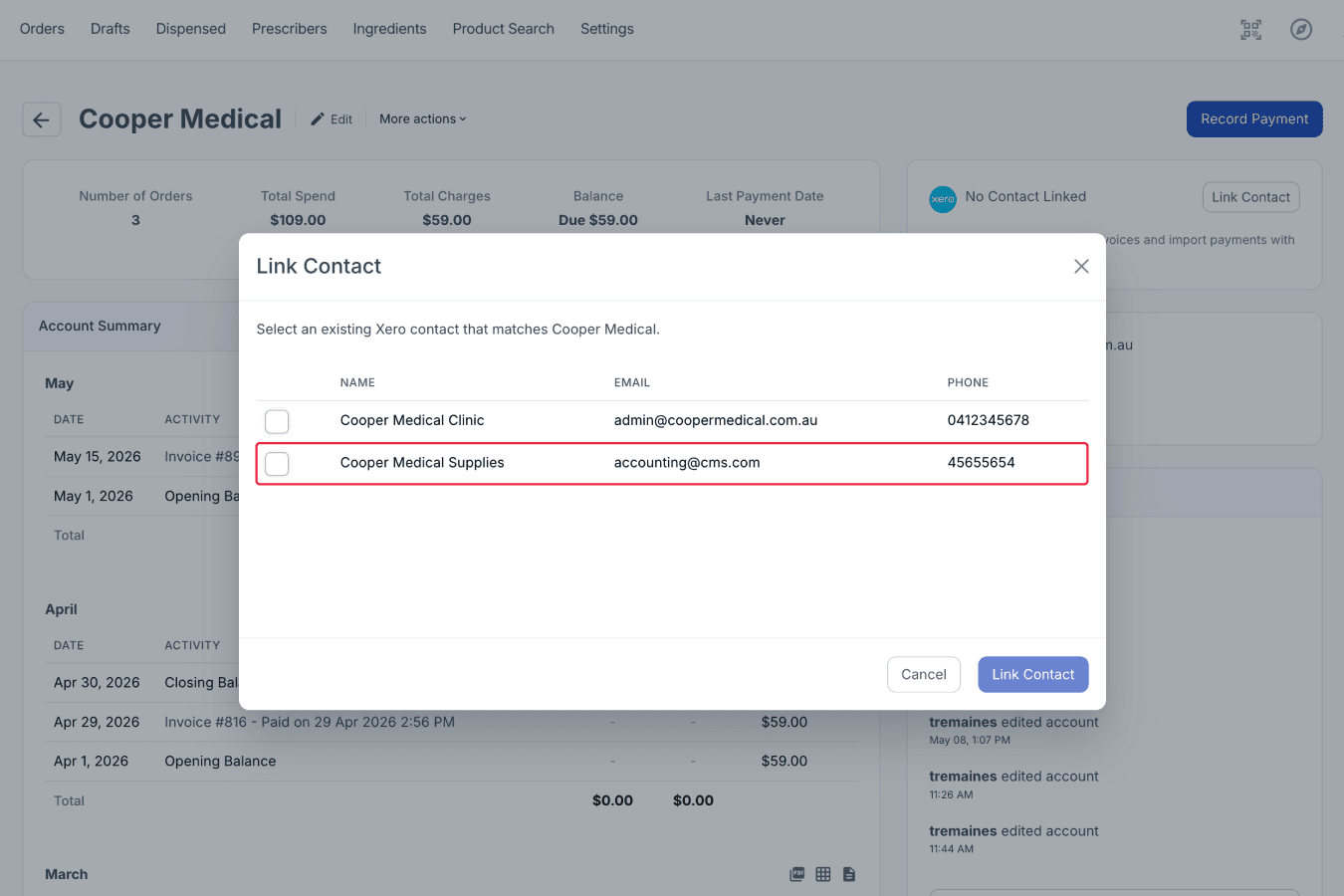
Task: Confirm with the blue Link Contact button
Action: tap(1033, 674)
